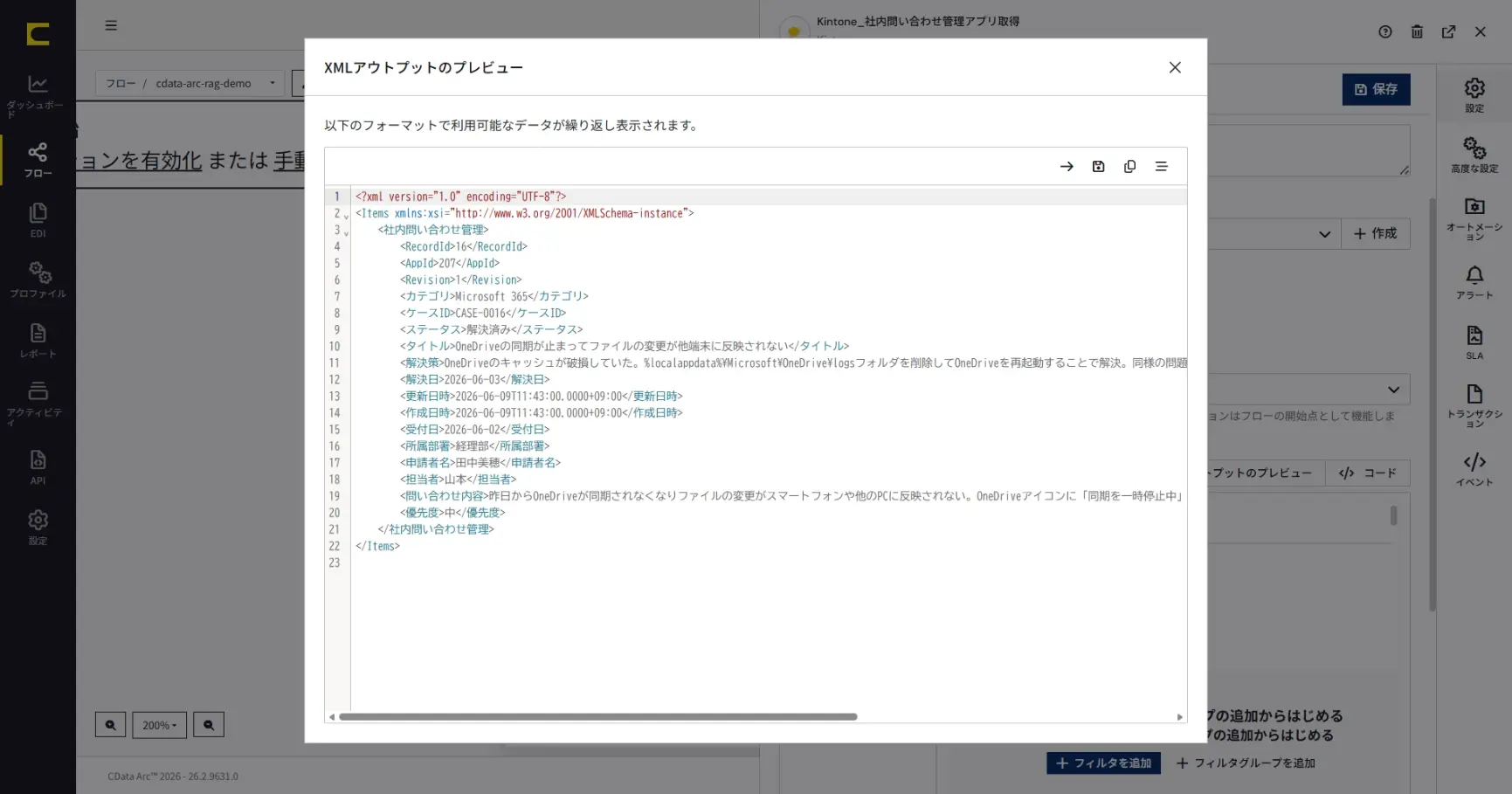Switch to the output preview button
The image size is (1512, 794).
coord(1267,473)
